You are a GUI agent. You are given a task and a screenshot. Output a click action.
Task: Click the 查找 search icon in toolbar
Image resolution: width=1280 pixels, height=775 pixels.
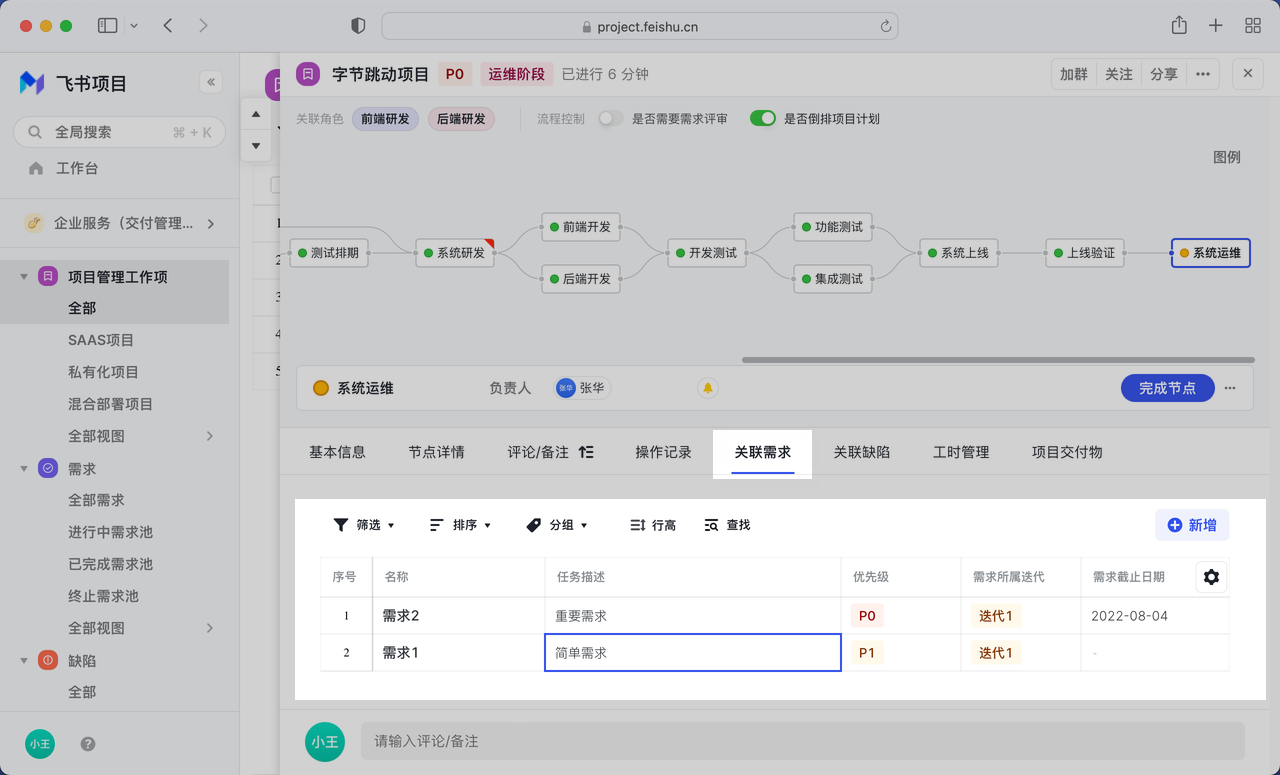point(712,525)
